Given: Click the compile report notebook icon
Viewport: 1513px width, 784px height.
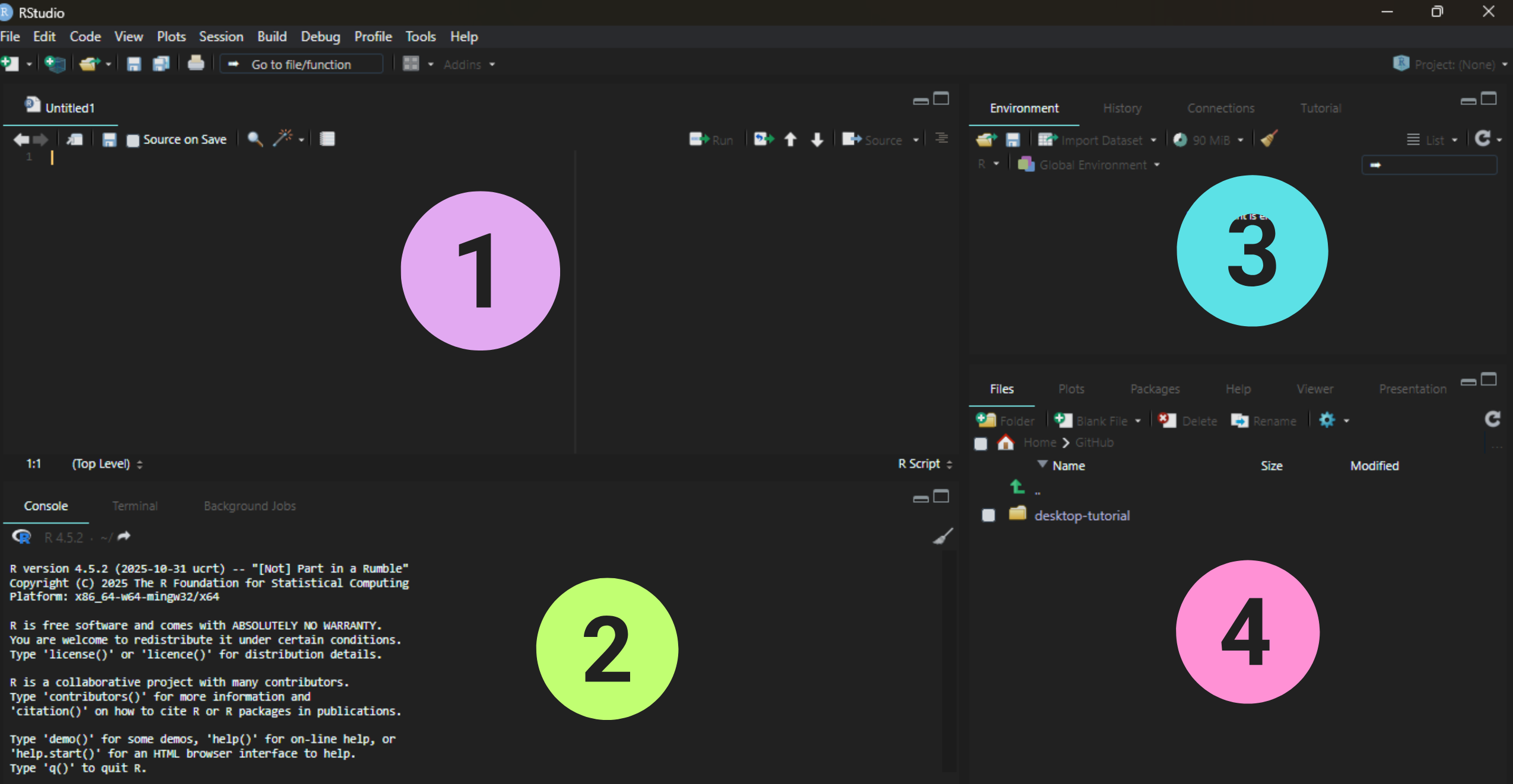Looking at the screenshot, I should (x=327, y=139).
